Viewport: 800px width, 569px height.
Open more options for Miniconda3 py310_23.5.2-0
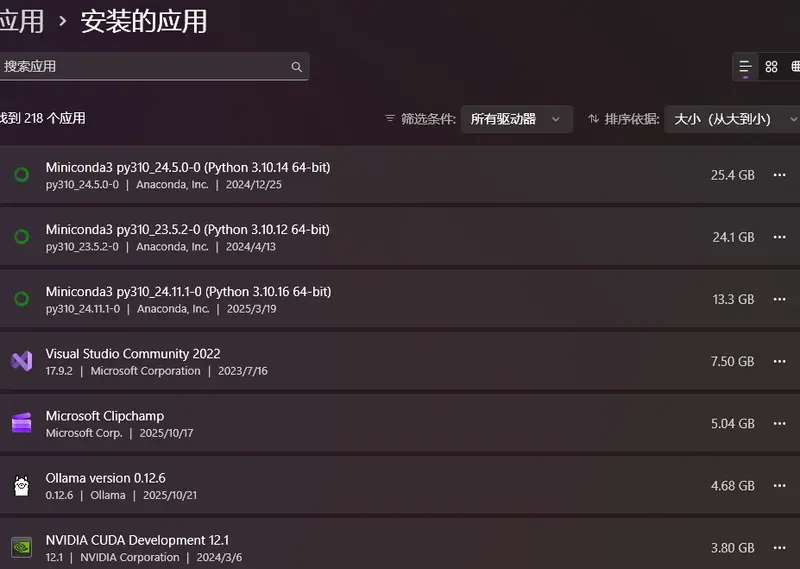tap(779, 237)
